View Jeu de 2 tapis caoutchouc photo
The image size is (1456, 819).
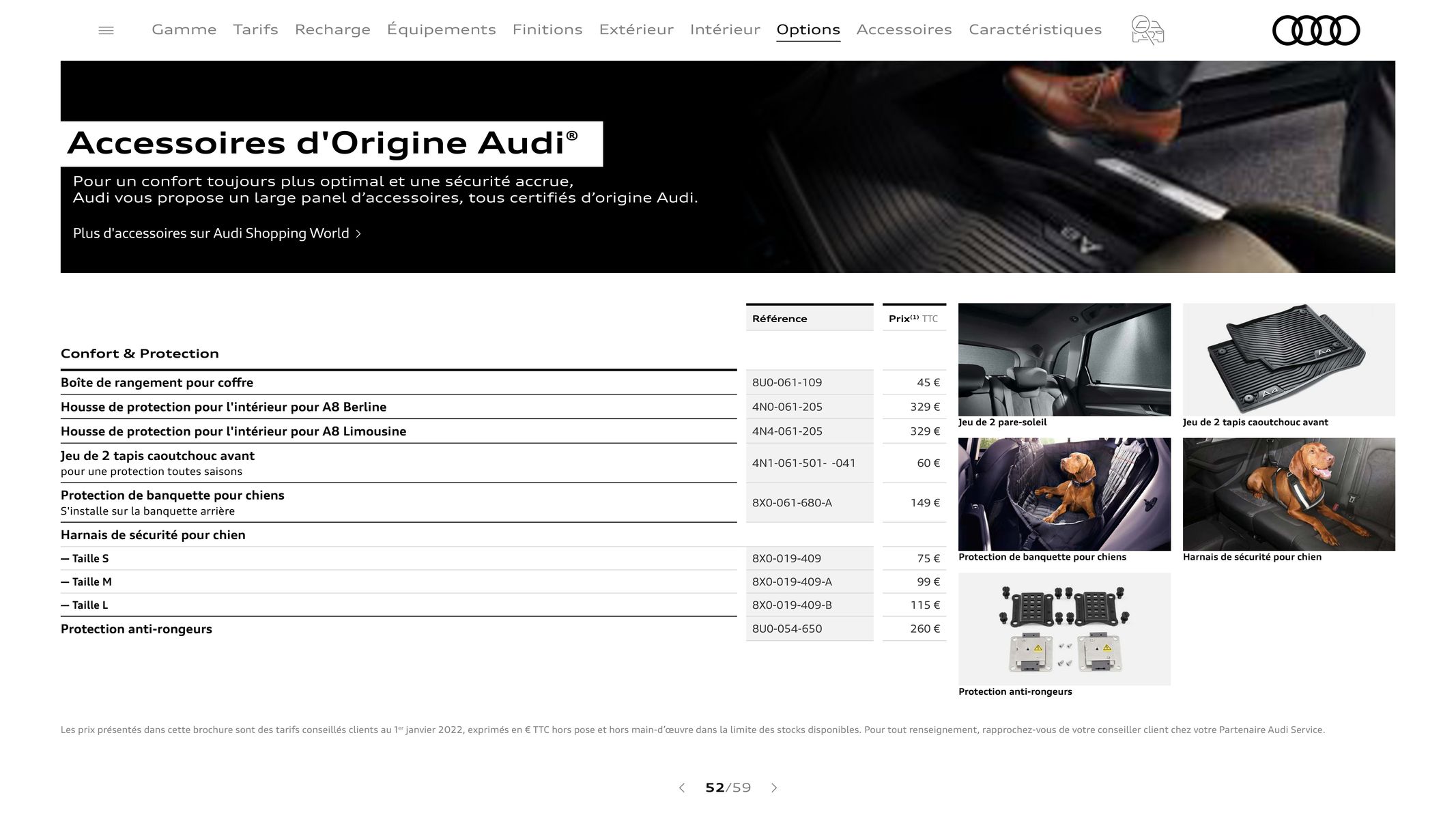(x=1289, y=360)
